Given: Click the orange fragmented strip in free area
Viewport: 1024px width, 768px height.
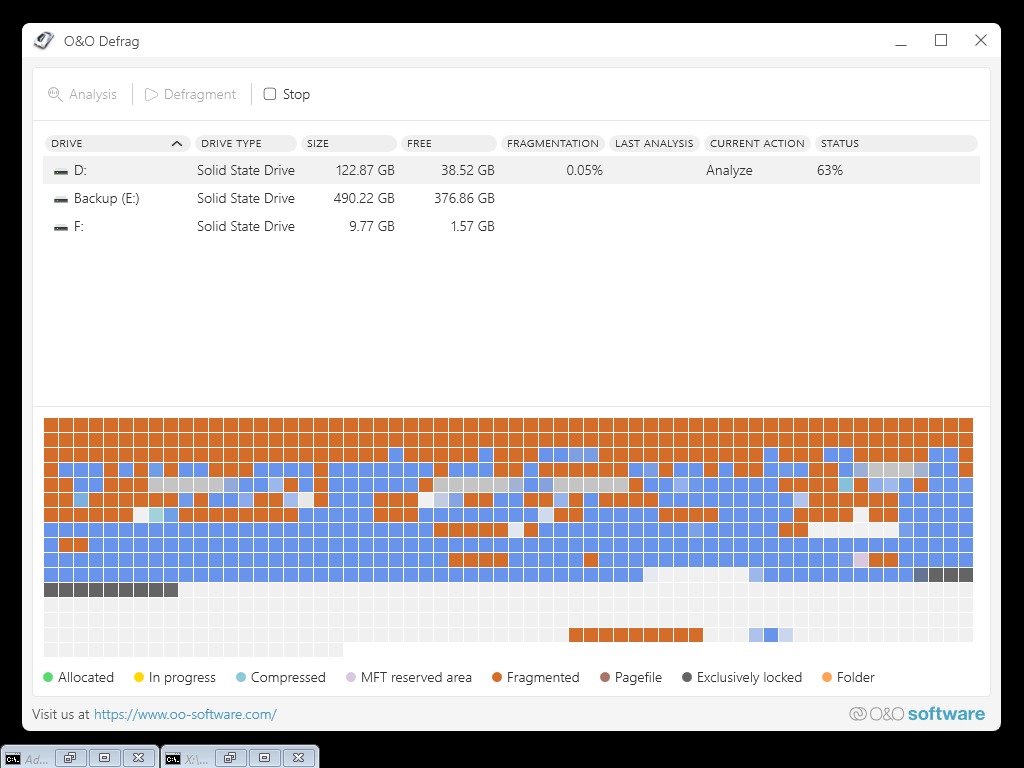Looking at the screenshot, I should click(x=636, y=635).
